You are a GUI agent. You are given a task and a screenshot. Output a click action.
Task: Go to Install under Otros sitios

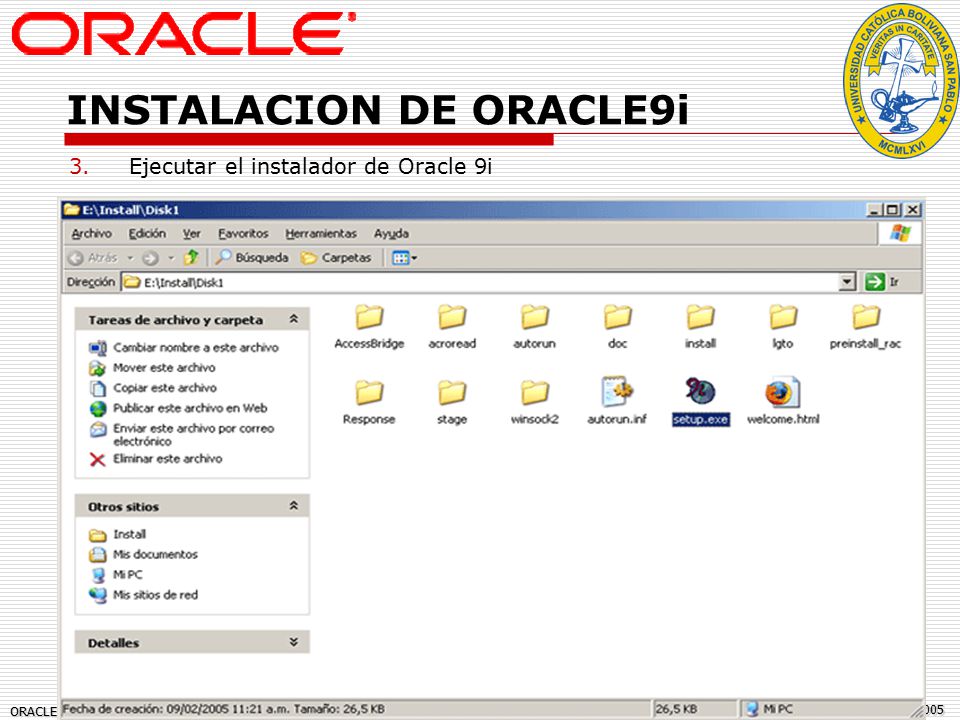point(129,534)
